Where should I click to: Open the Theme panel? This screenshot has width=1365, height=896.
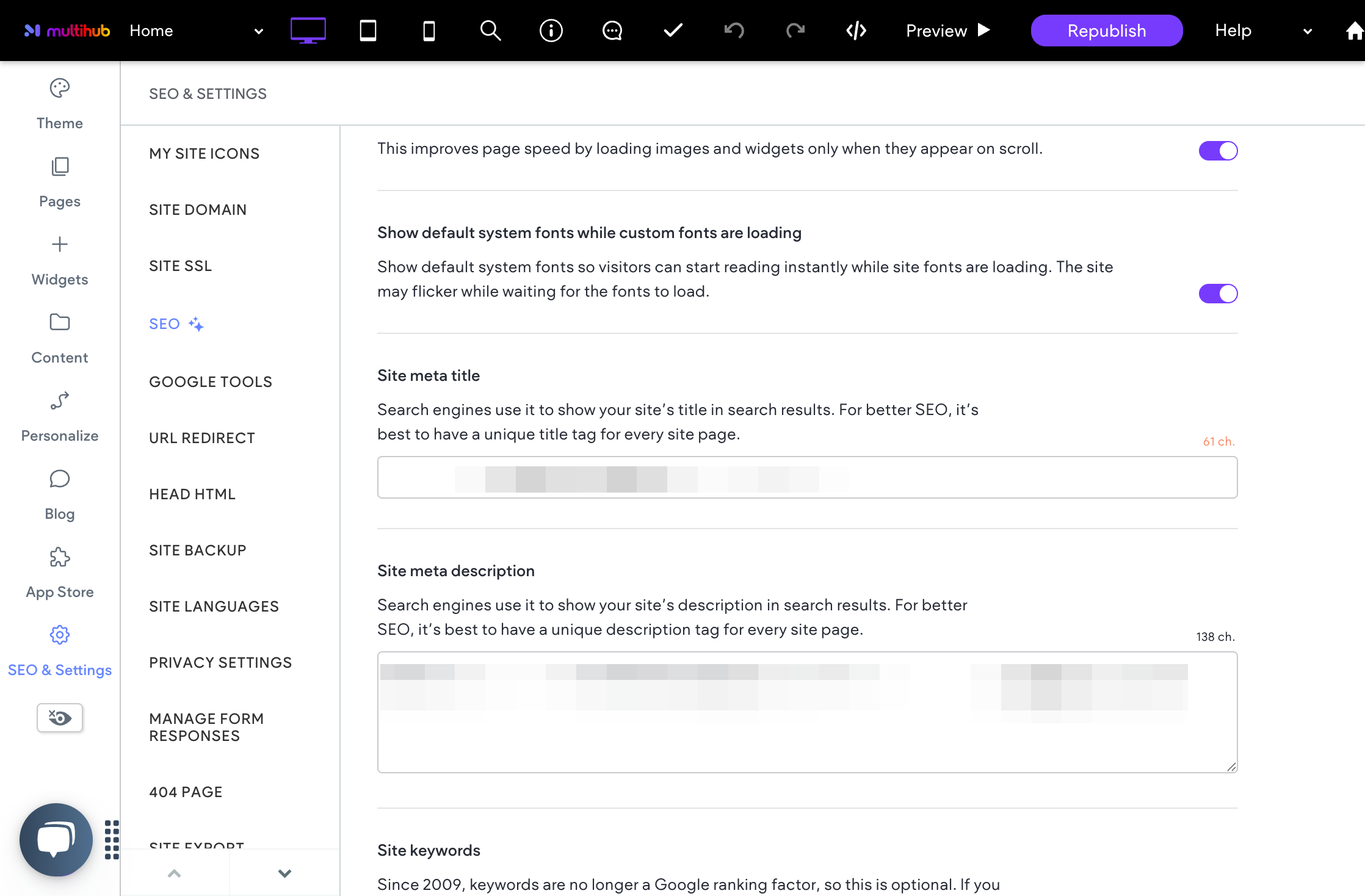pos(60,105)
